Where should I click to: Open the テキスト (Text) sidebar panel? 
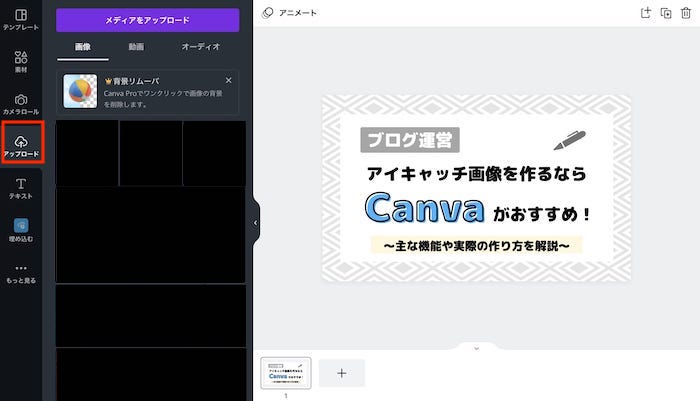tap(21, 188)
